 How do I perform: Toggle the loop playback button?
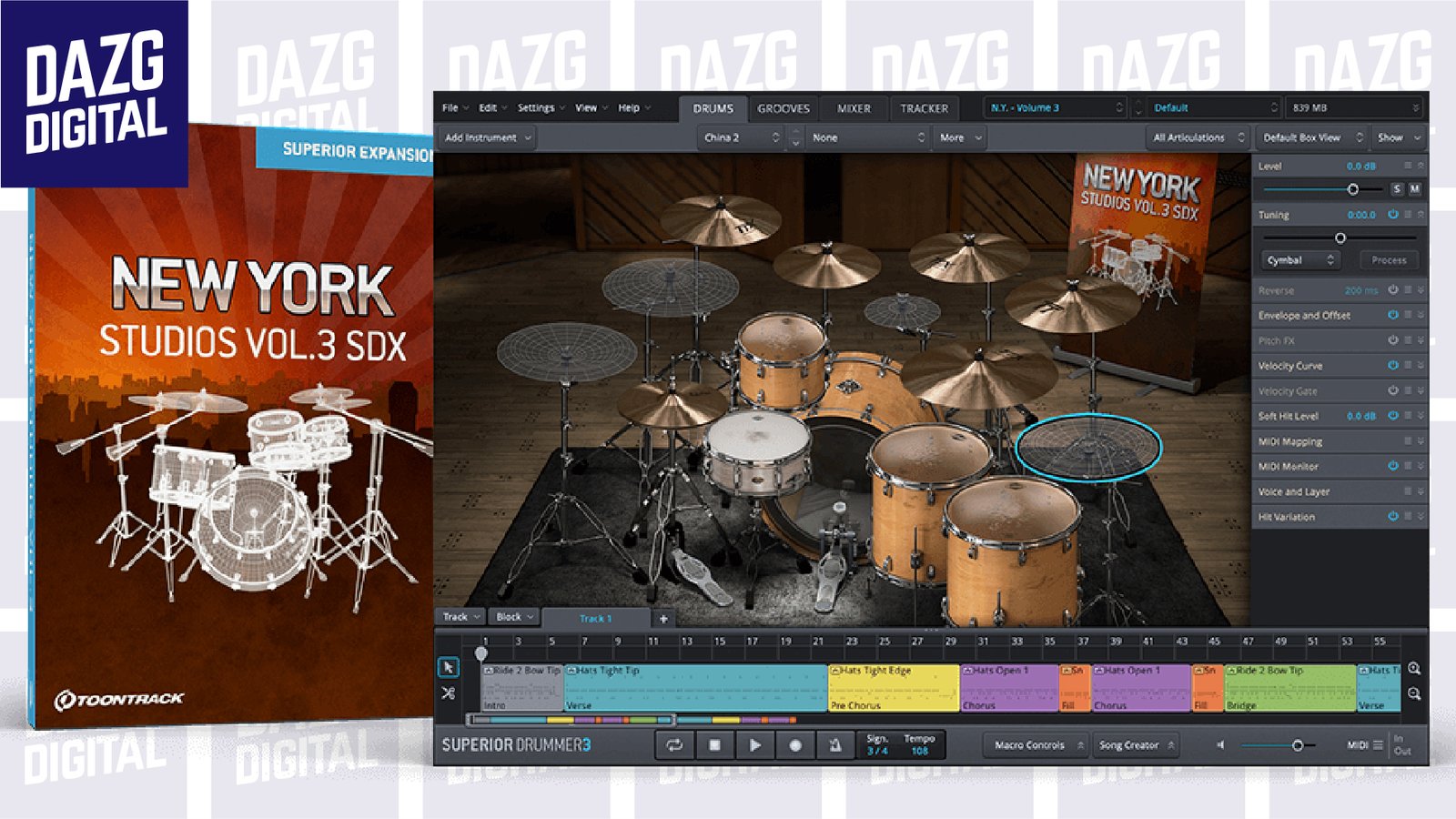pyautogui.click(x=674, y=745)
